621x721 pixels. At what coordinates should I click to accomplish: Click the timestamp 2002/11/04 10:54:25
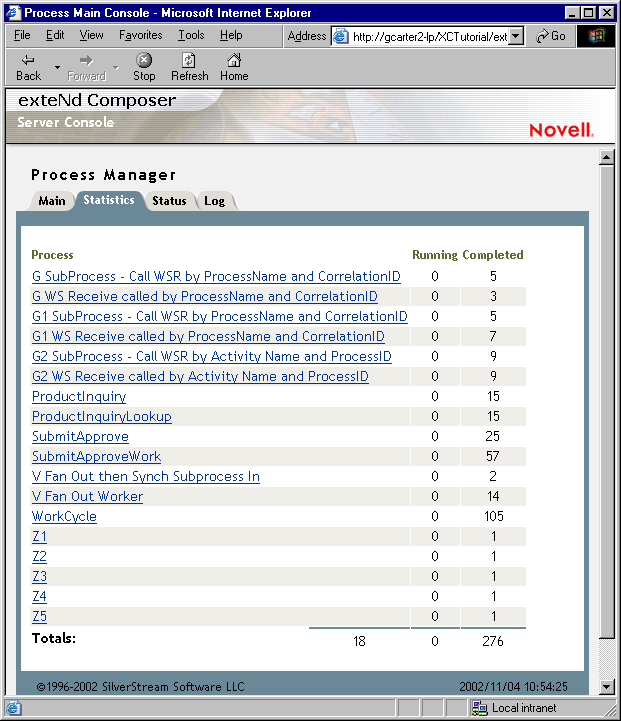[513, 687]
